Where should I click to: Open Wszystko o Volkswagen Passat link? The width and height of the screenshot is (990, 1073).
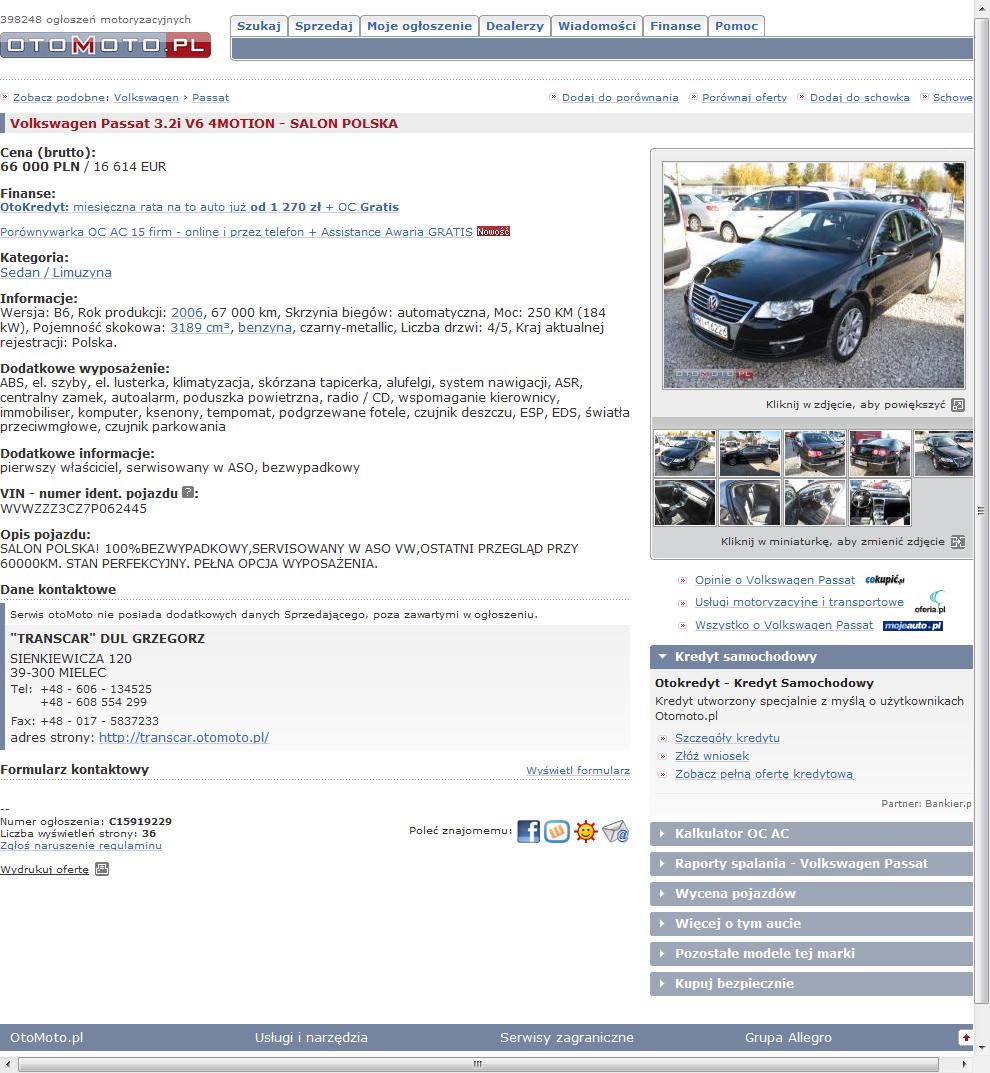click(x=783, y=625)
